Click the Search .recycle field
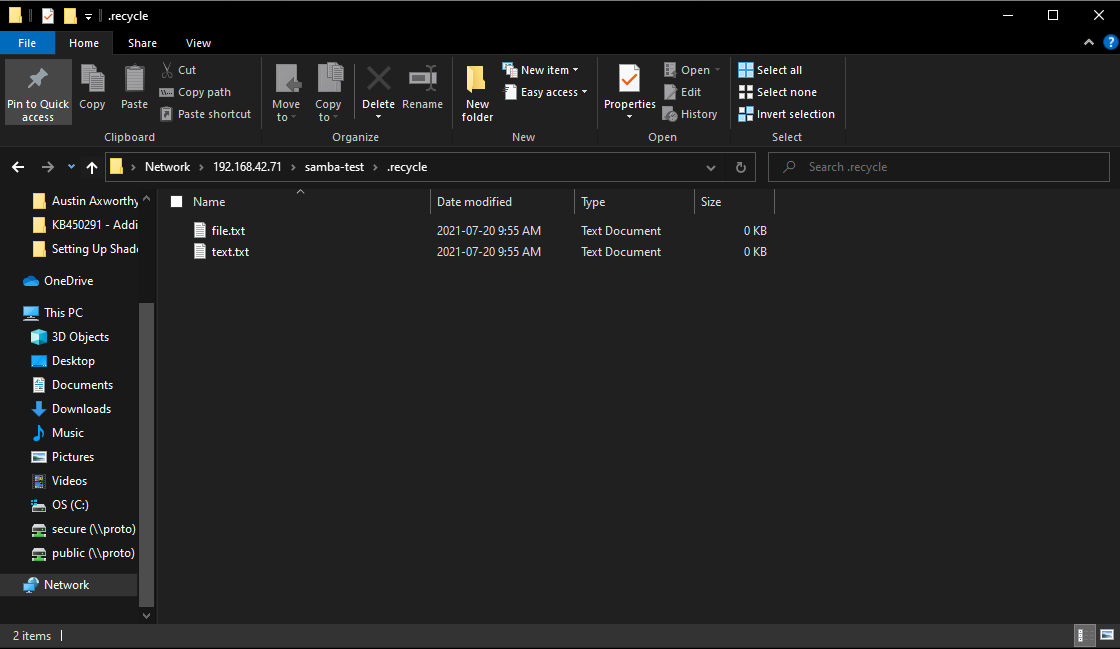This screenshot has width=1120, height=649. [x=939, y=167]
